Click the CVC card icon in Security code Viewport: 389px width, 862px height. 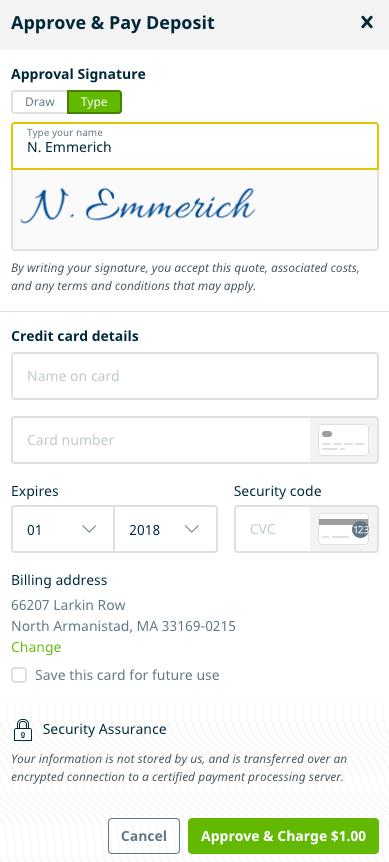pyautogui.click(x=343, y=529)
